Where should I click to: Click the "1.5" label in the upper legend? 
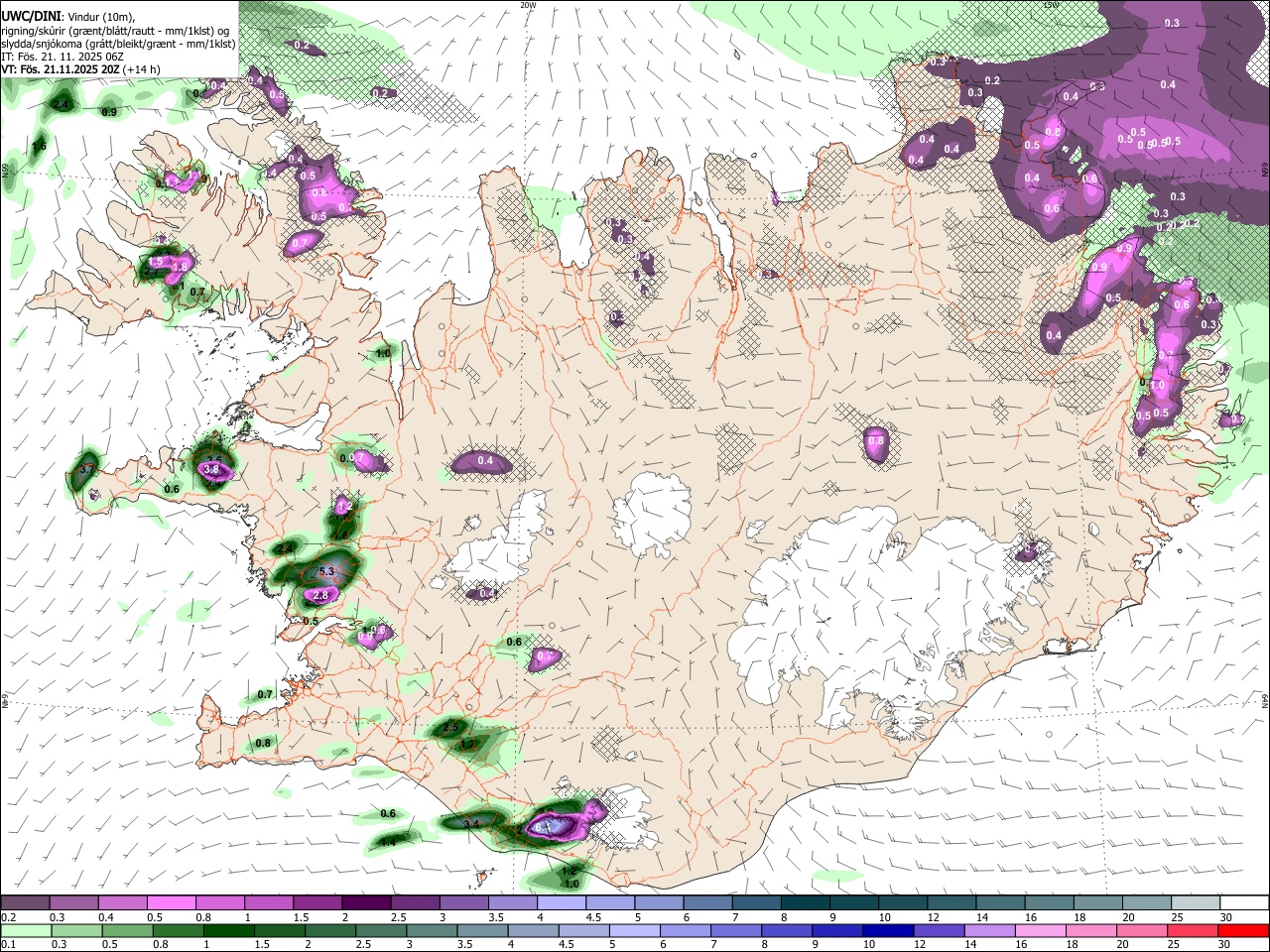tap(300, 917)
